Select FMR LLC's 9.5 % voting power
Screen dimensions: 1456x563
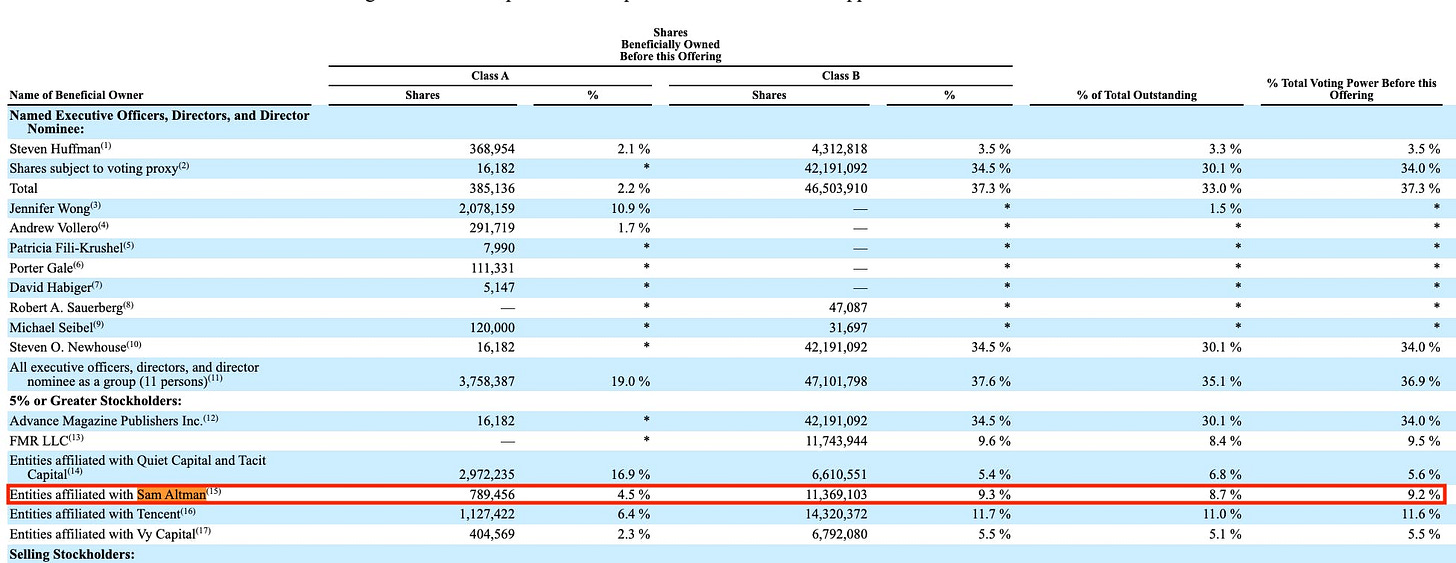(1424, 441)
